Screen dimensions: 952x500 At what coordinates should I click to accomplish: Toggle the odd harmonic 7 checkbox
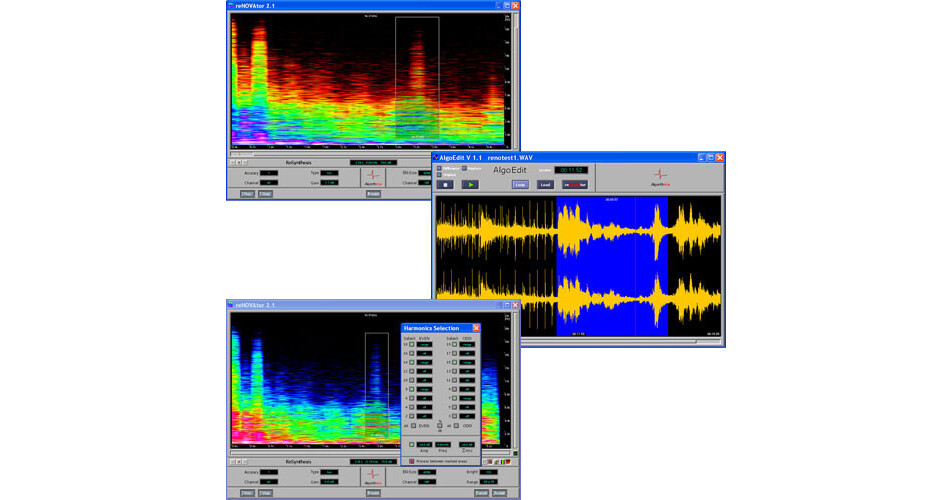[x=454, y=398]
